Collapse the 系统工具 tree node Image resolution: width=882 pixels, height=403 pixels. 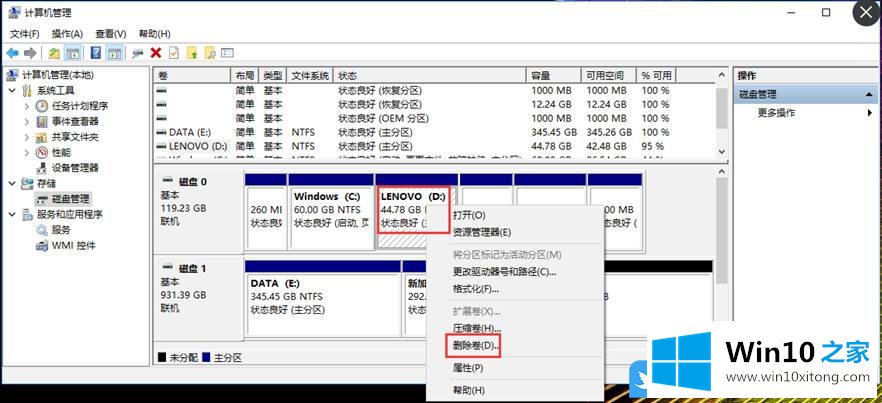pos(11,90)
